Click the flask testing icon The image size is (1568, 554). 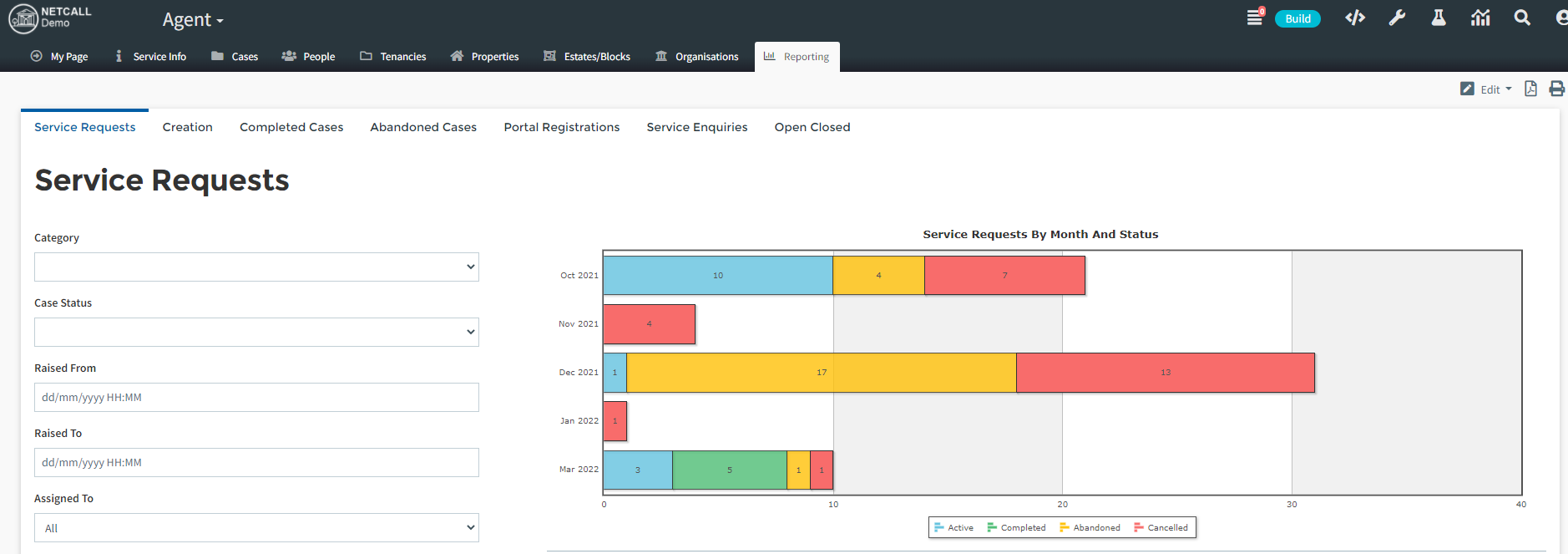pos(1438,18)
